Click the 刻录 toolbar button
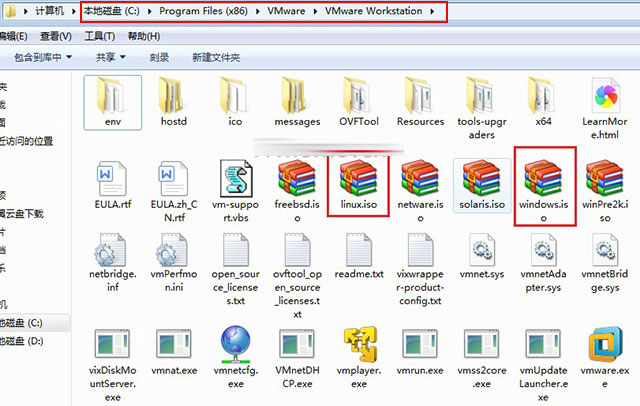The image size is (640, 406). click(x=159, y=58)
